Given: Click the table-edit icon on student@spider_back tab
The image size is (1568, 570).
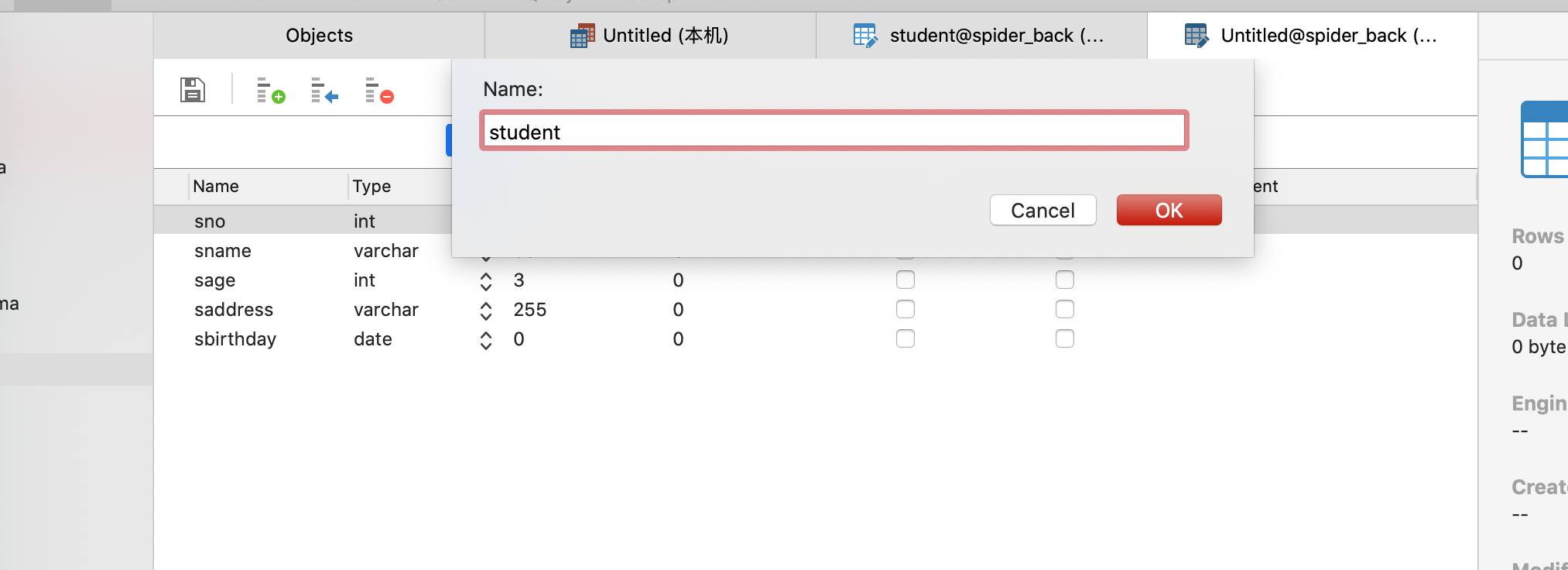Looking at the screenshot, I should (x=865, y=36).
